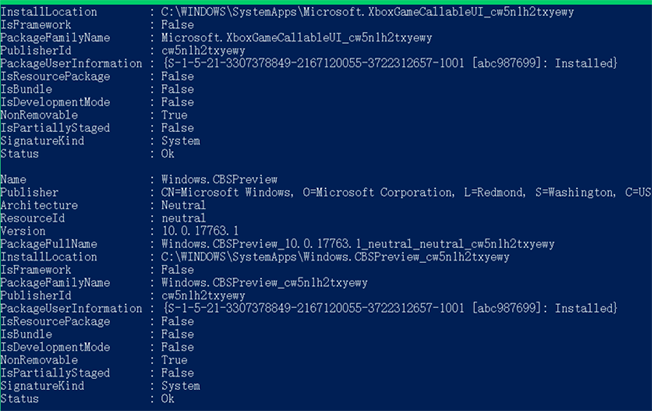Image resolution: width=652 pixels, height=411 pixels.
Task: Click the Publisher property label
Action: (29, 192)
